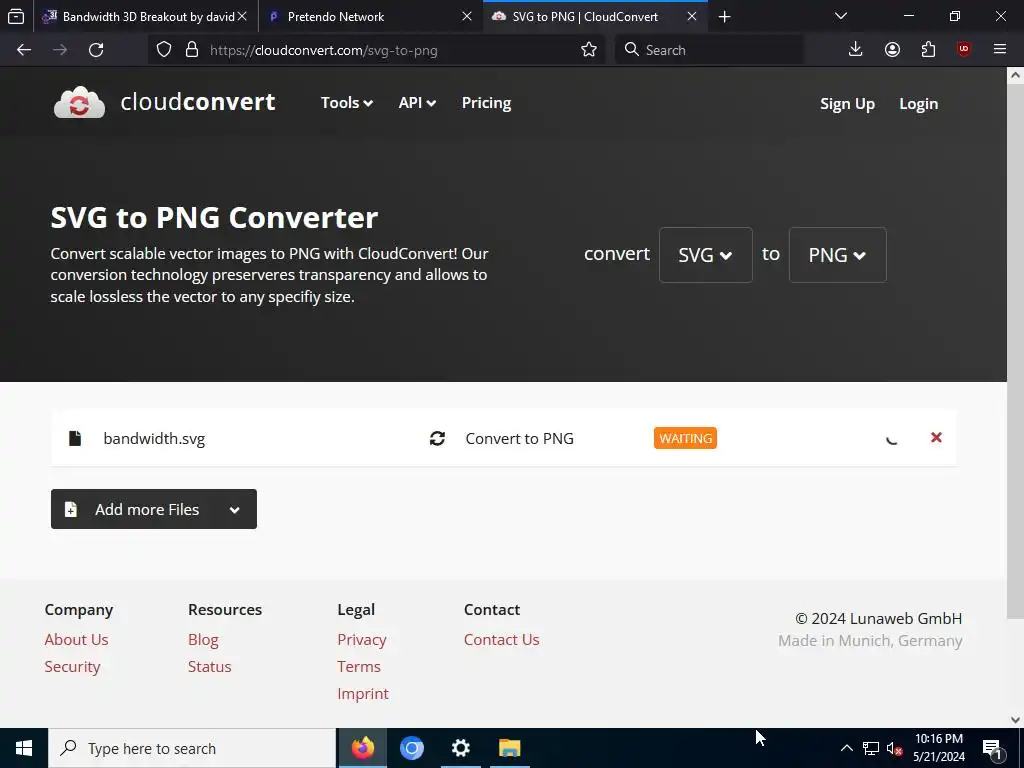Click the scrollbar down arrow
Viewport: 1024px width, 768px height.
click(x=1015, y=720)
